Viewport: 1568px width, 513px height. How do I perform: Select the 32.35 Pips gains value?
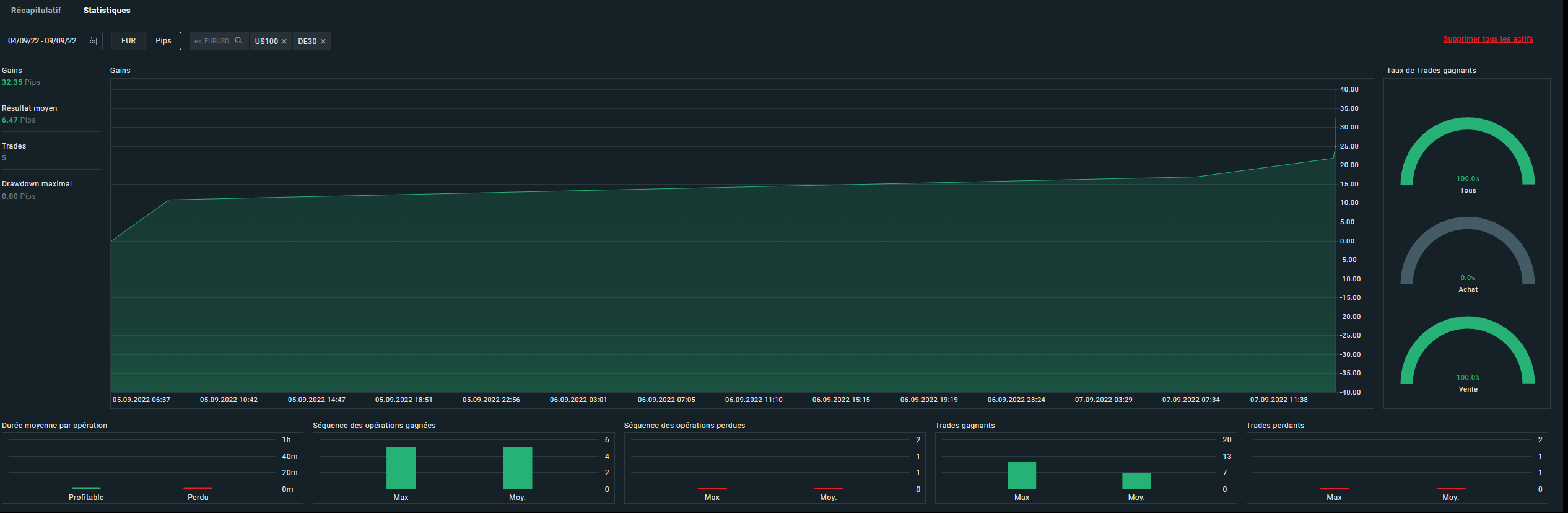click(21, 82)
